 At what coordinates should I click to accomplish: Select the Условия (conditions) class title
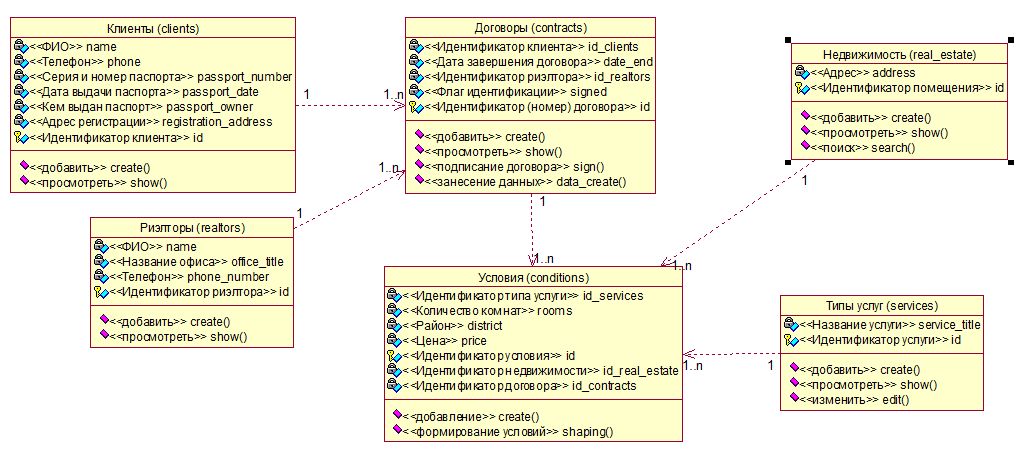tap(533, 277)
